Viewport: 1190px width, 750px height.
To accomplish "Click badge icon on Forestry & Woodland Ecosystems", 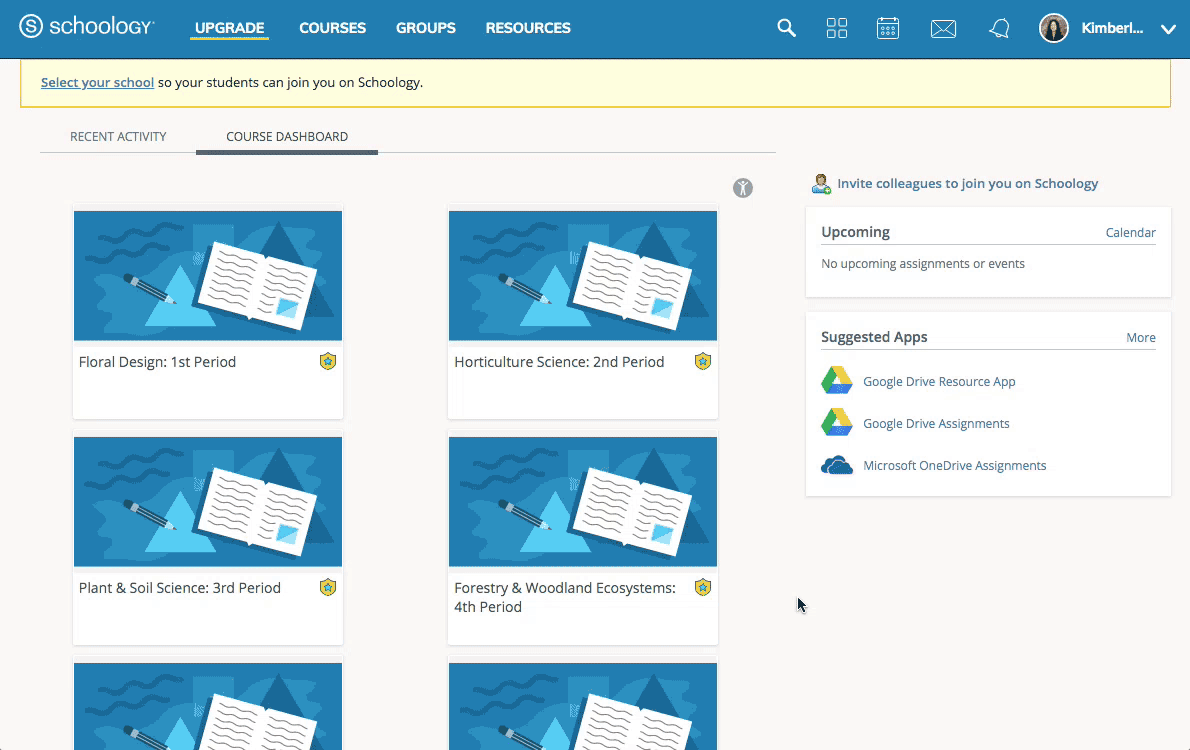I will 703,587.
